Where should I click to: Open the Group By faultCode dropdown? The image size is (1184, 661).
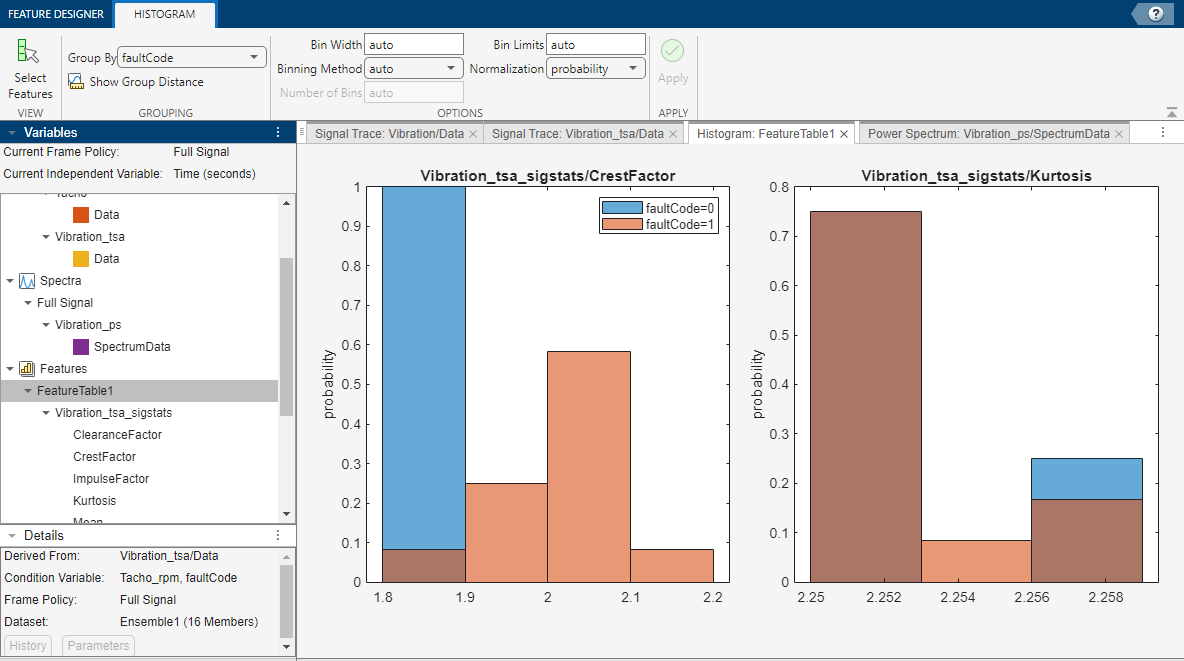(x=192, y=57)
